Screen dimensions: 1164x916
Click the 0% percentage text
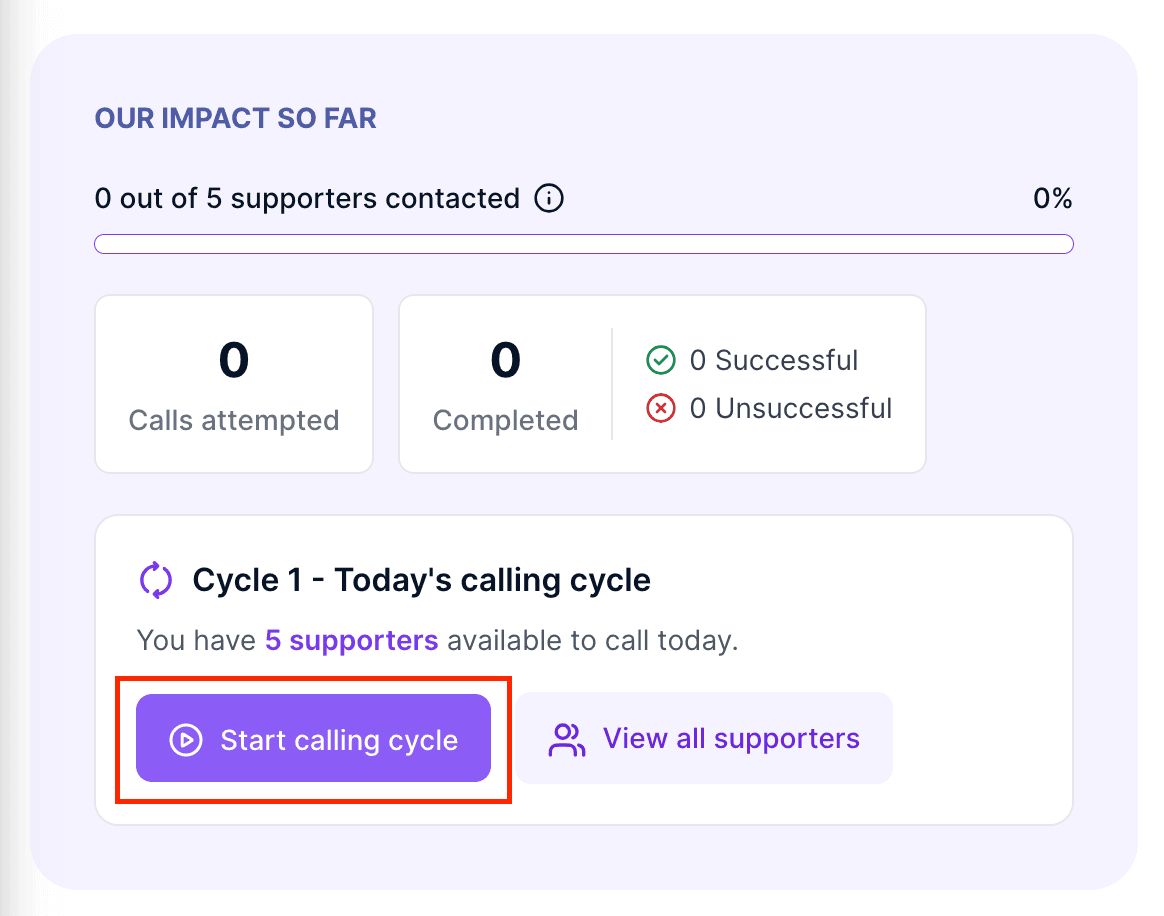pos(1053,198)
